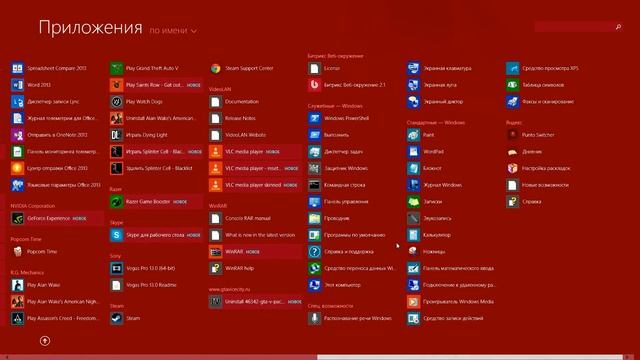Click the scrollbar right arrow
The image size is (640, 360).
pos(628,357)
